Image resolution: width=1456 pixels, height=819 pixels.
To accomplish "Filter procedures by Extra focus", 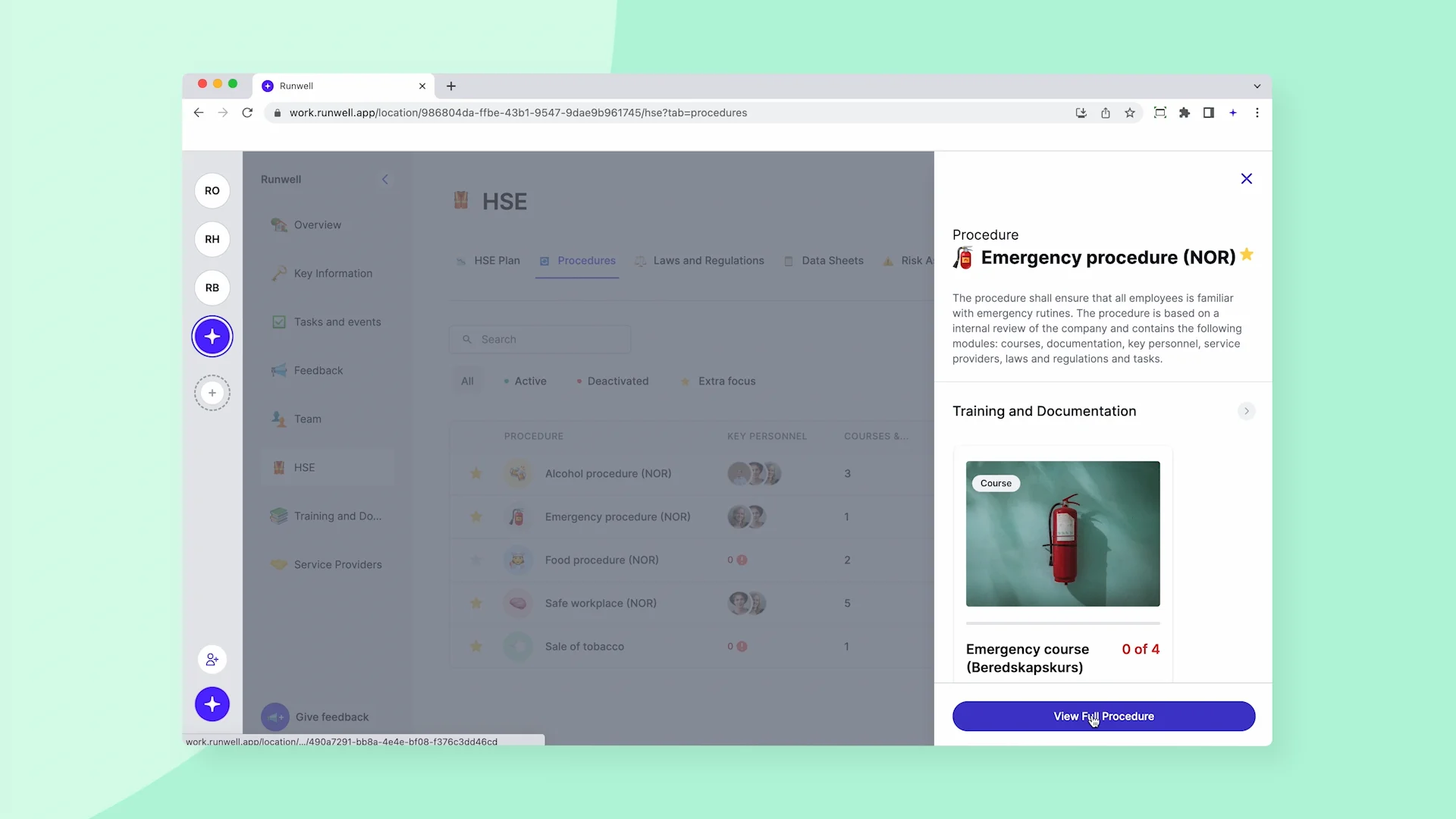I will [x=718, y=381].
